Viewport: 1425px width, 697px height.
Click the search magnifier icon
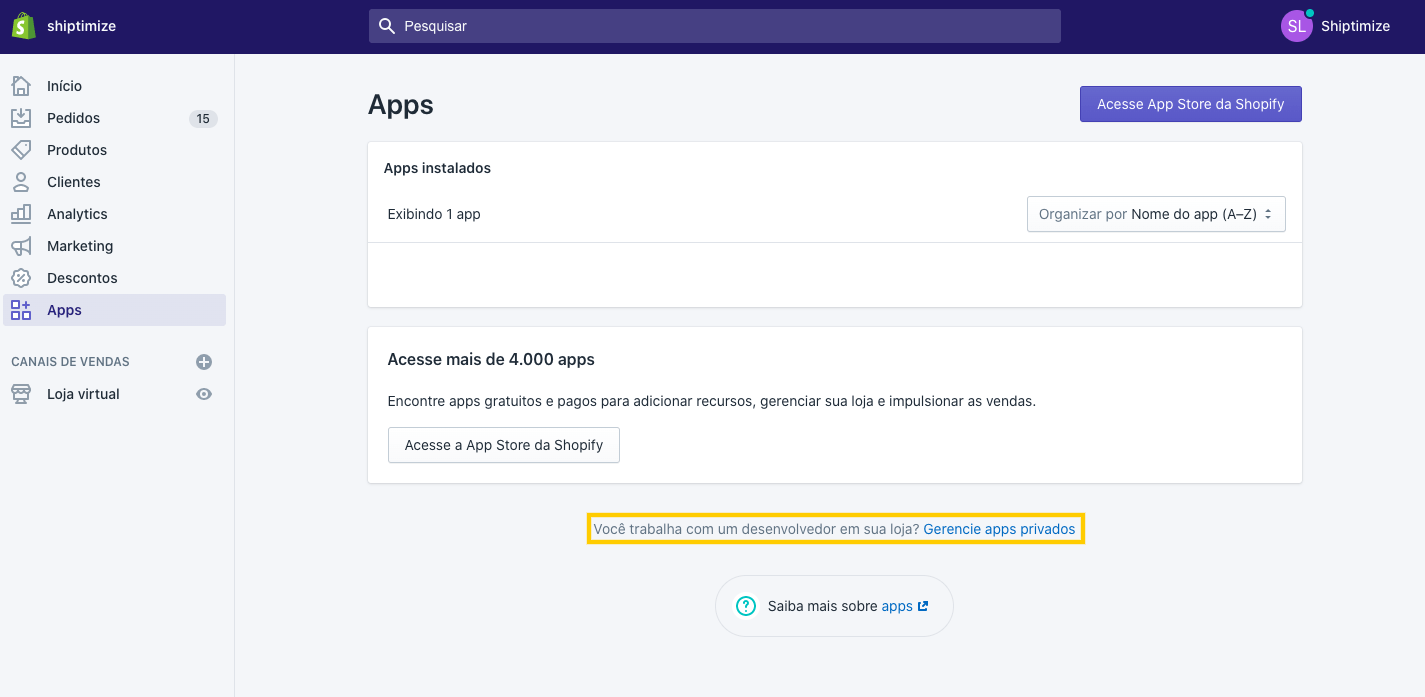pyautogui.click(x=387, y=26)
